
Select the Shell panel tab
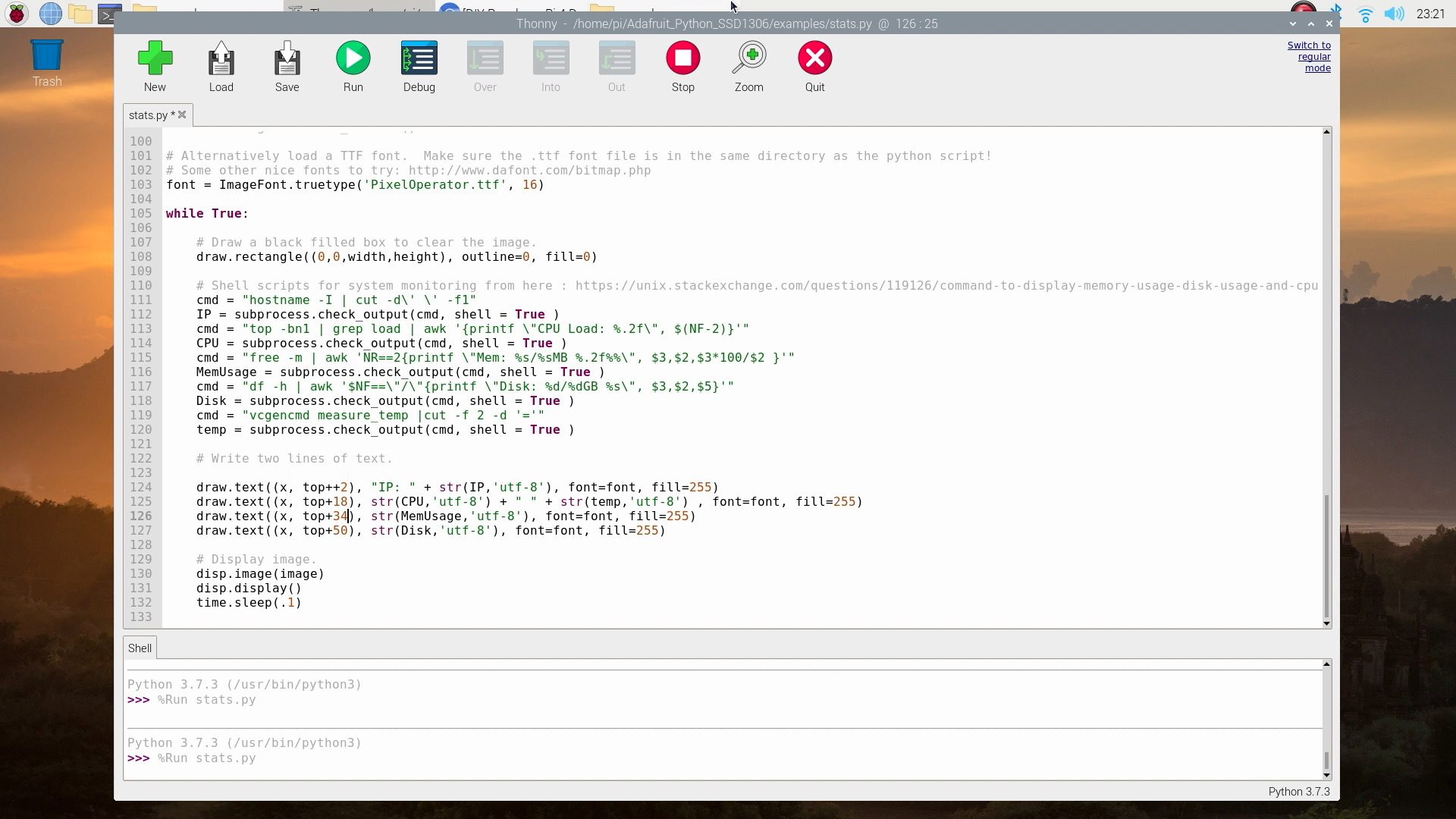click(140, 648)
